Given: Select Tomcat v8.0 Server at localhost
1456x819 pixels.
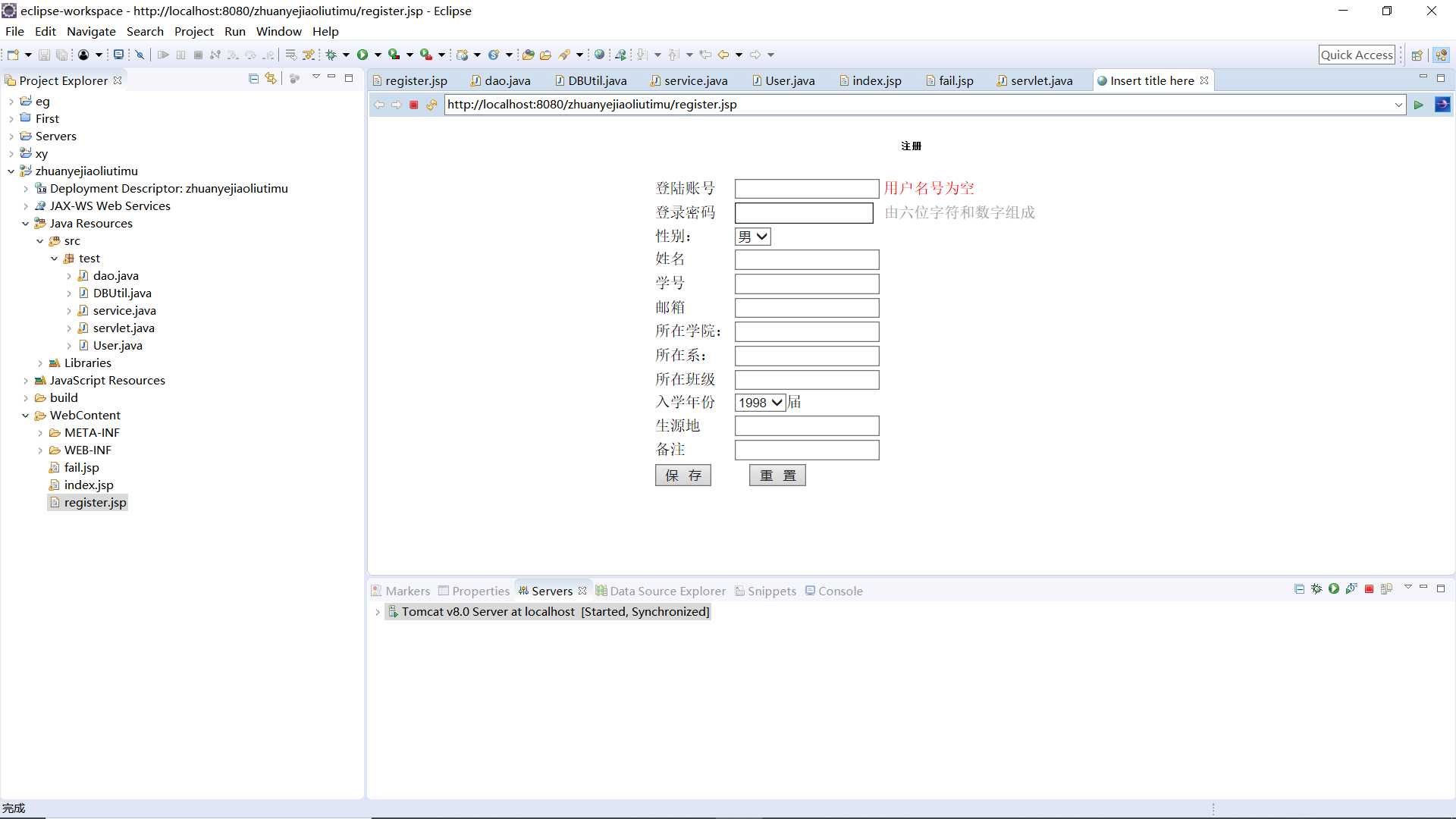Looking at the screenshot, I should click(x=548, y=612).
